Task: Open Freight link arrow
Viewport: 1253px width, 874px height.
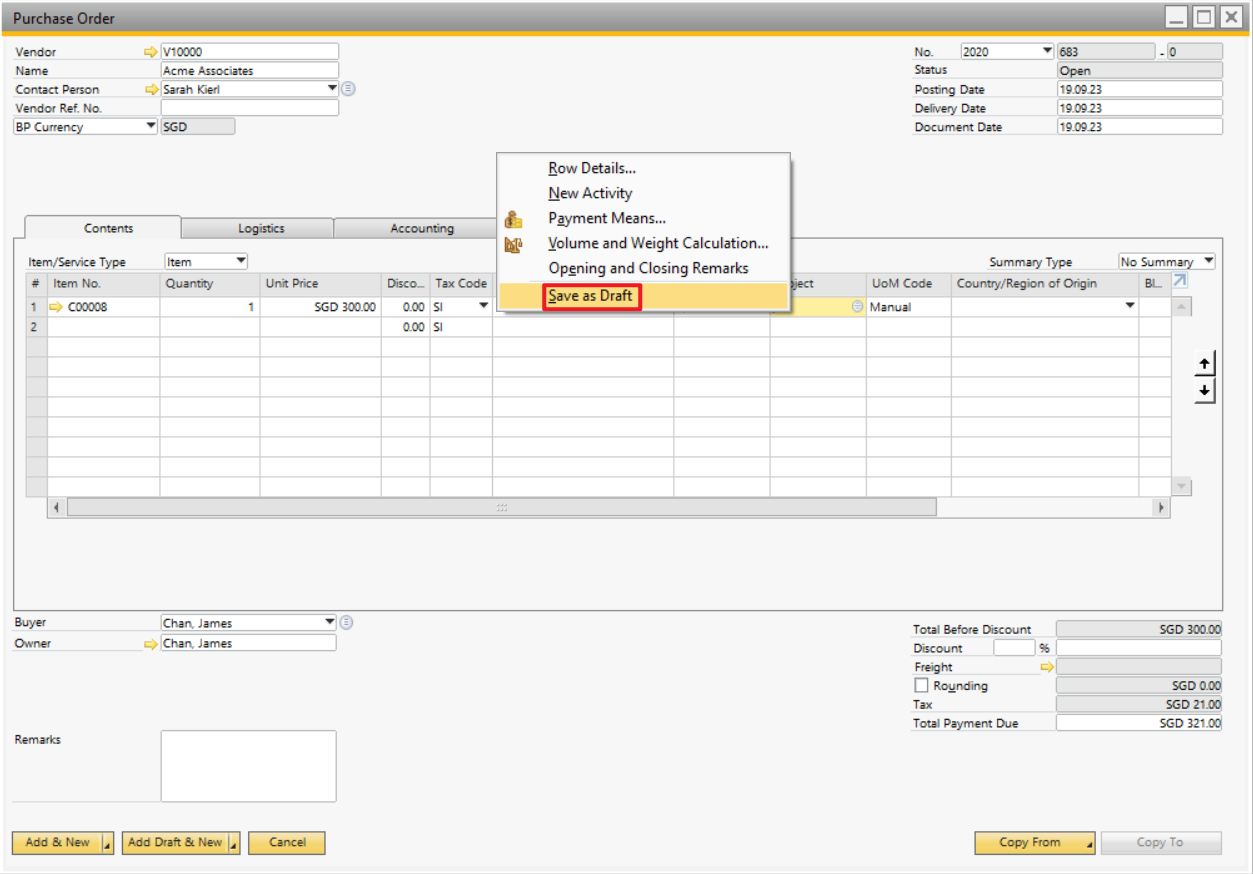Action: (1047, 667)
